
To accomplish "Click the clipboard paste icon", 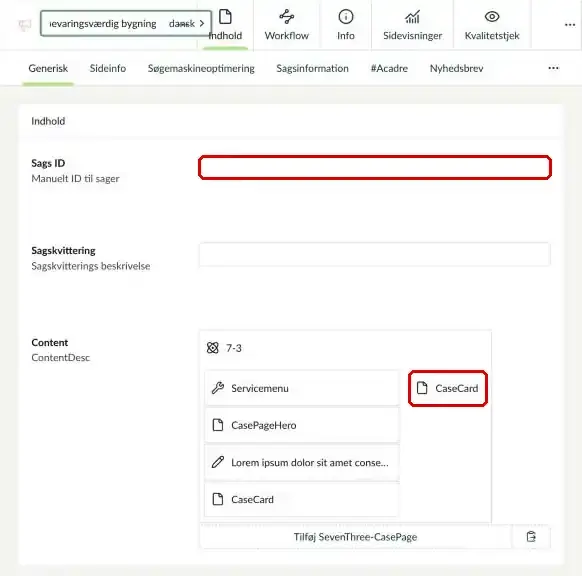I will click(531, 537).
